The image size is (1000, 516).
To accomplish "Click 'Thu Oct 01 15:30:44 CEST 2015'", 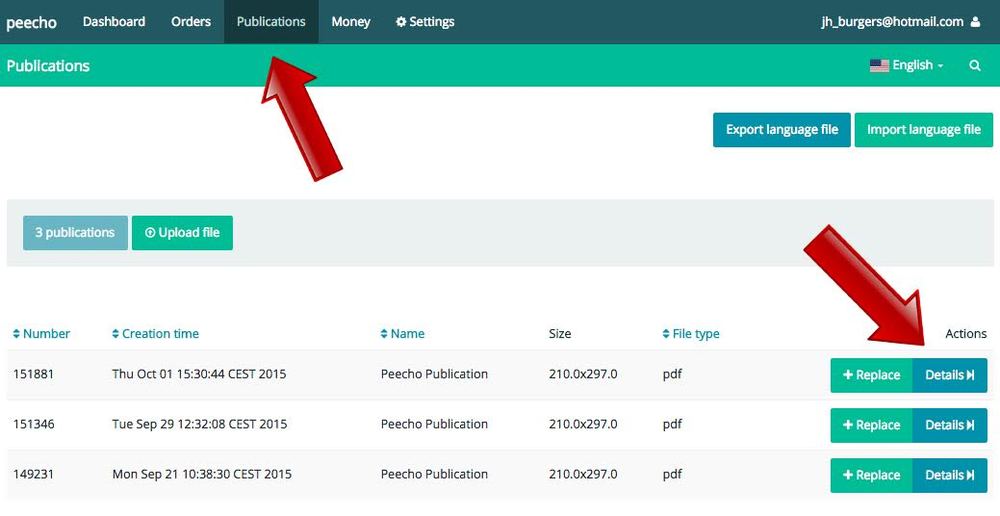I will (199, 374).
